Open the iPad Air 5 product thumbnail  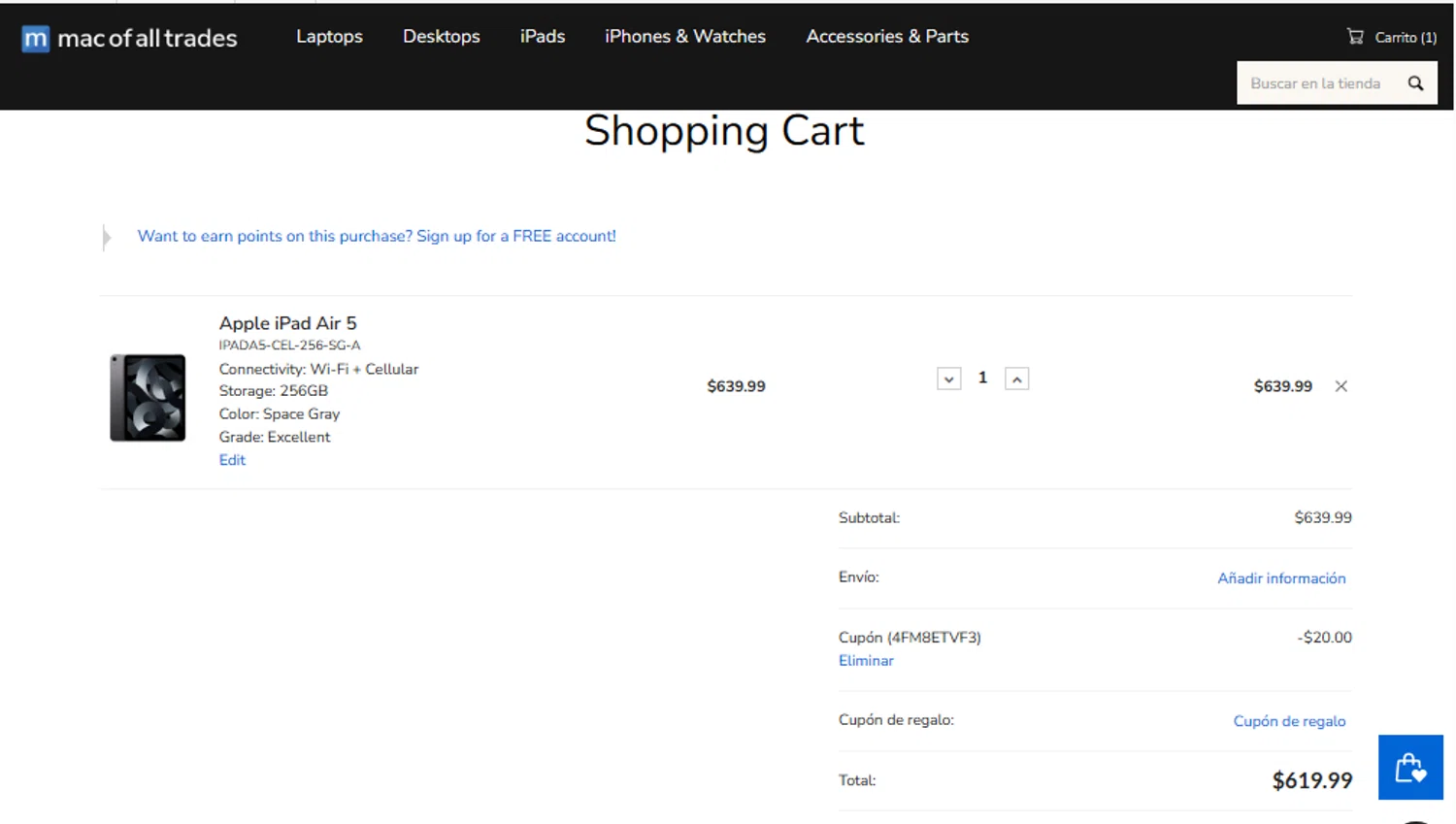148,398
